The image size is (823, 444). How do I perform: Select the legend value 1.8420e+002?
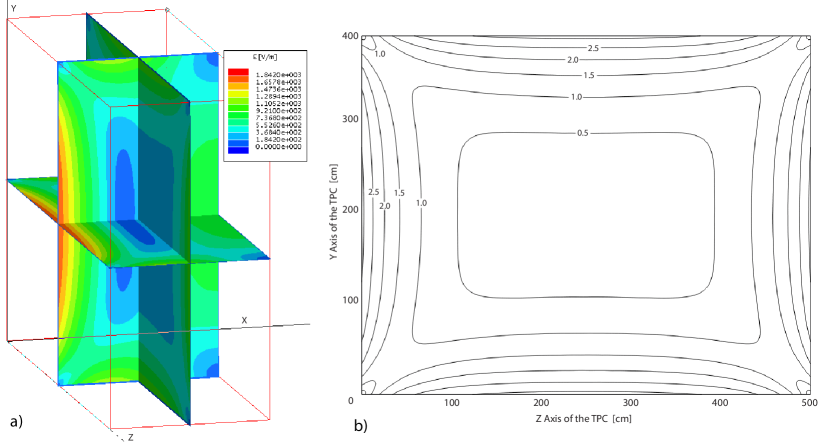pos(279,140)
